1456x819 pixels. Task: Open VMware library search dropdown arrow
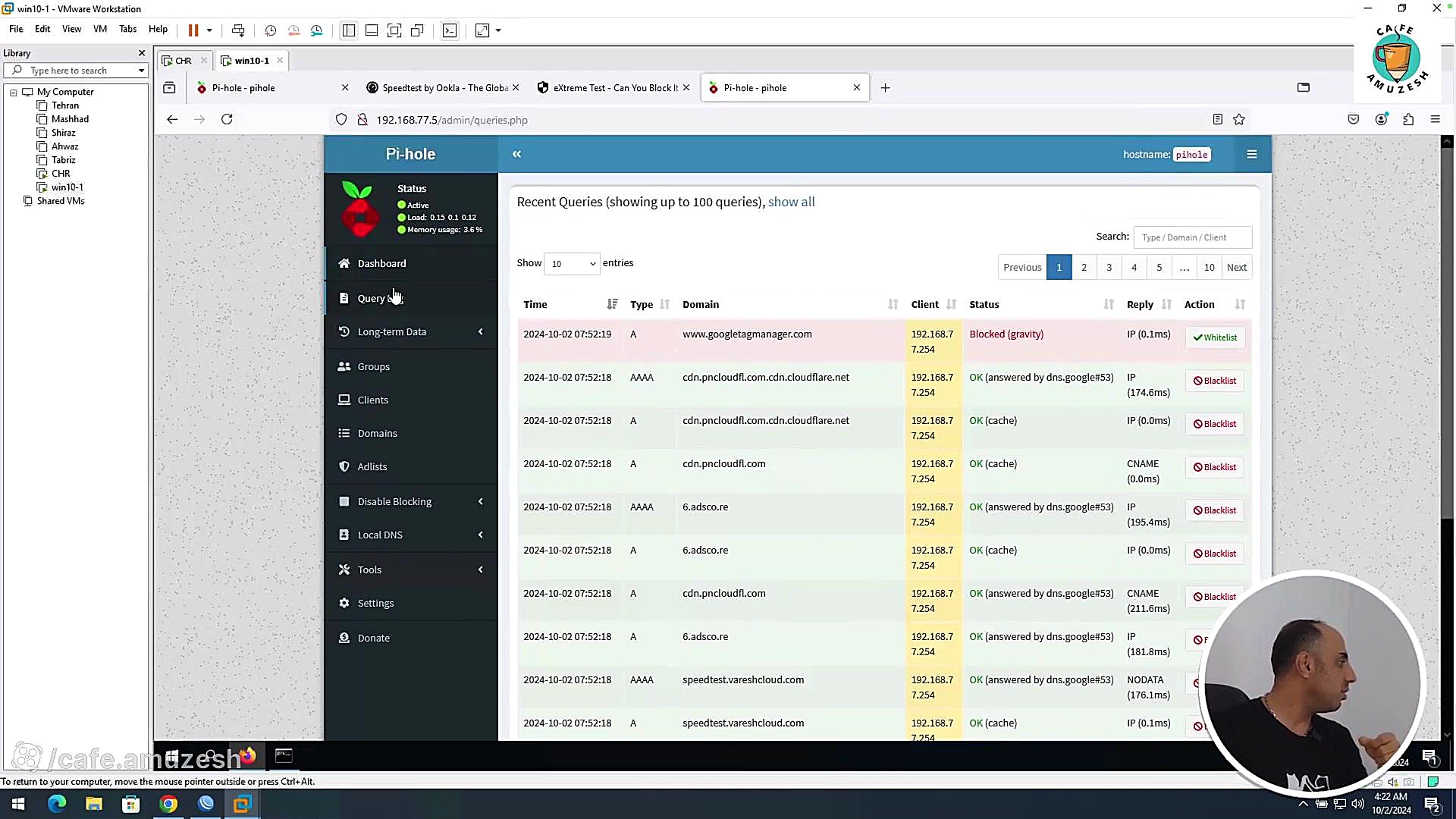(x=141, y=71)
